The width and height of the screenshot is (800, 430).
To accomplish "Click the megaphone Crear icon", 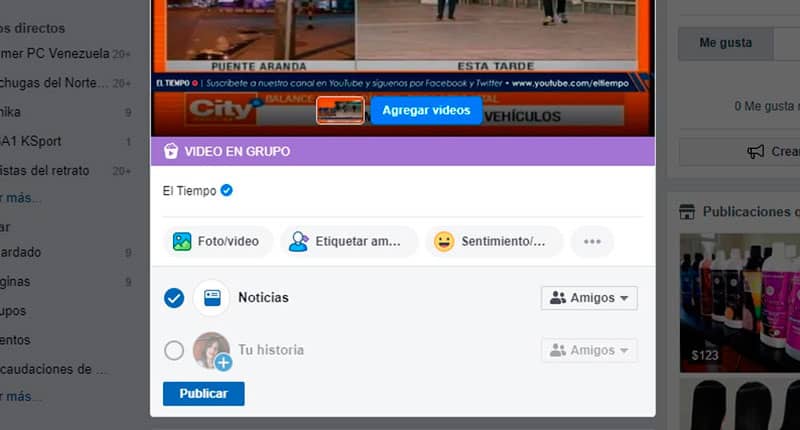I will point(756,151).
